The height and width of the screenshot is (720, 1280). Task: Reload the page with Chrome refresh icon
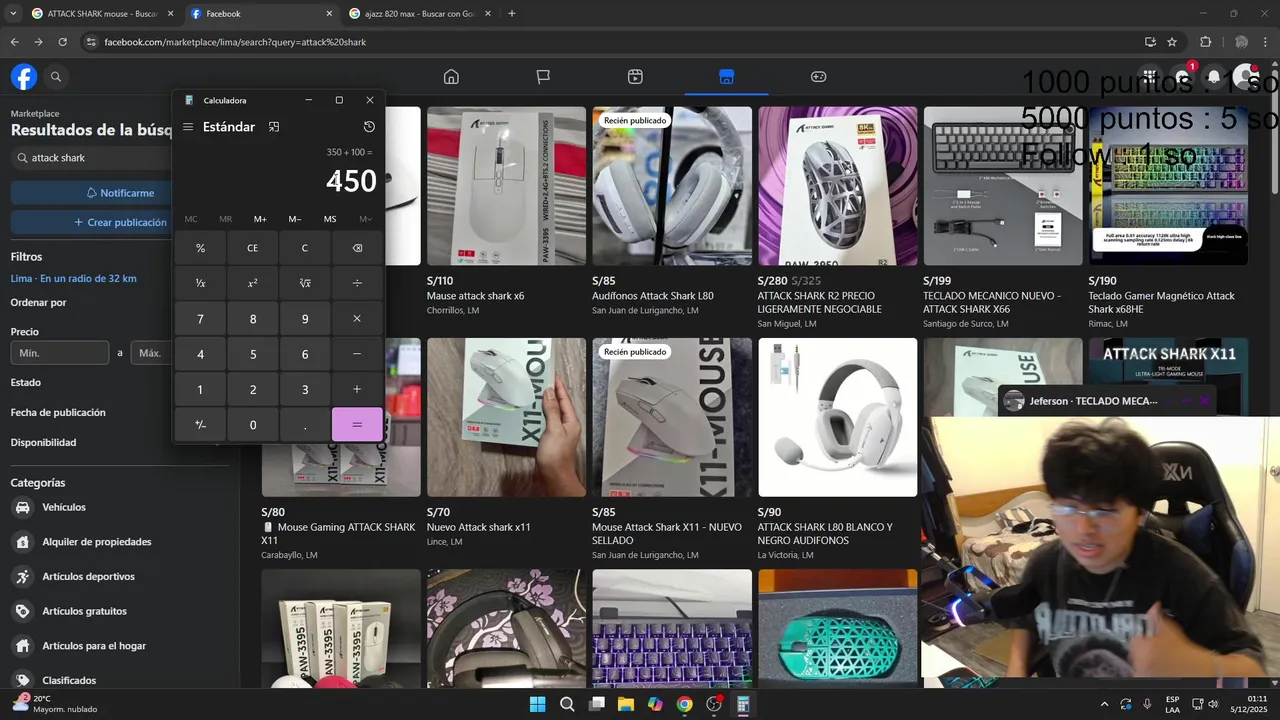coord(62,42)
